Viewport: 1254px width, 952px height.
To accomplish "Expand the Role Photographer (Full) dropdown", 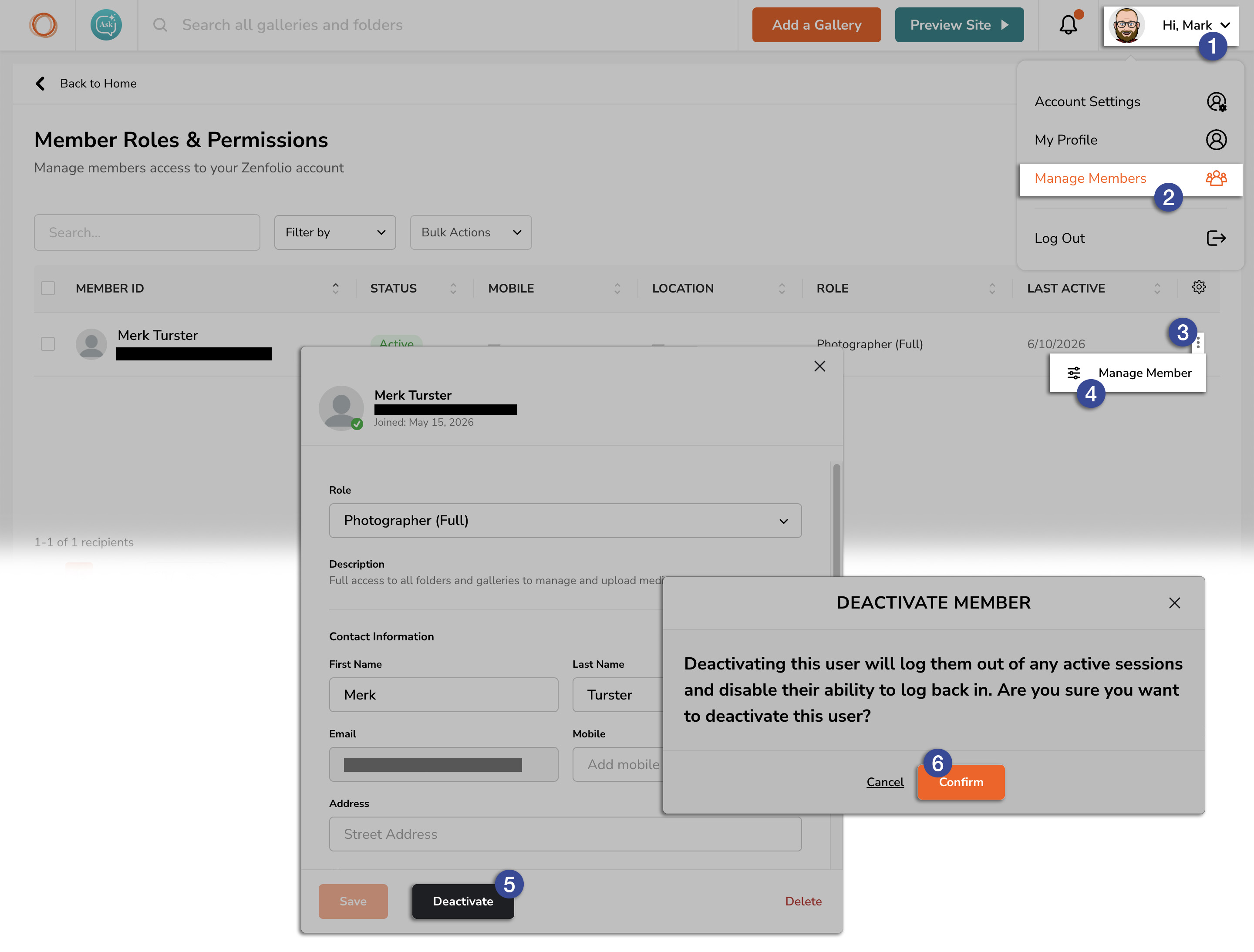I will tap(565, 521).
